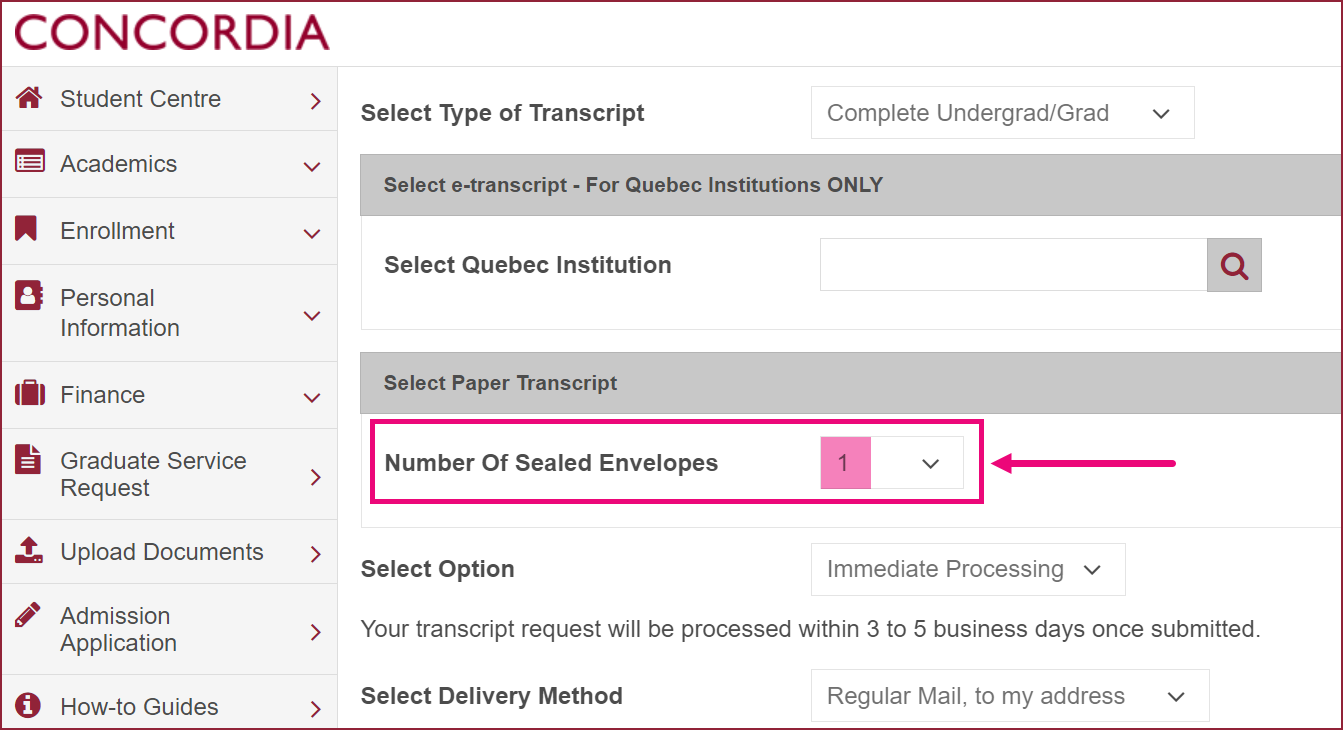The width and height of the screenshot is (1343, 730).
Task: Click the Academics sidebar icon
Action: click(29, 162)
